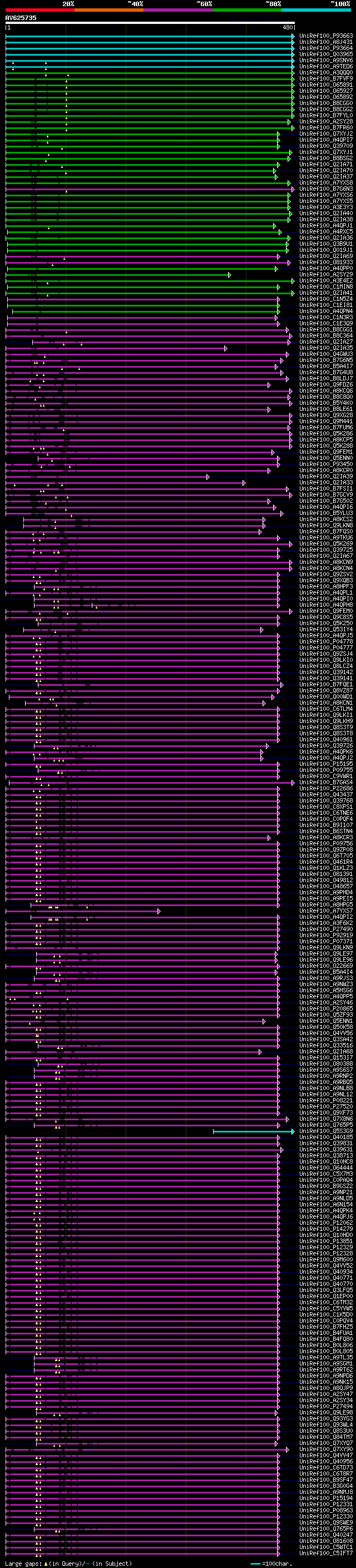
Task: Select the UniRef100_B8CGG2 label
Action: pyautogui.click(x=326, y=109)
